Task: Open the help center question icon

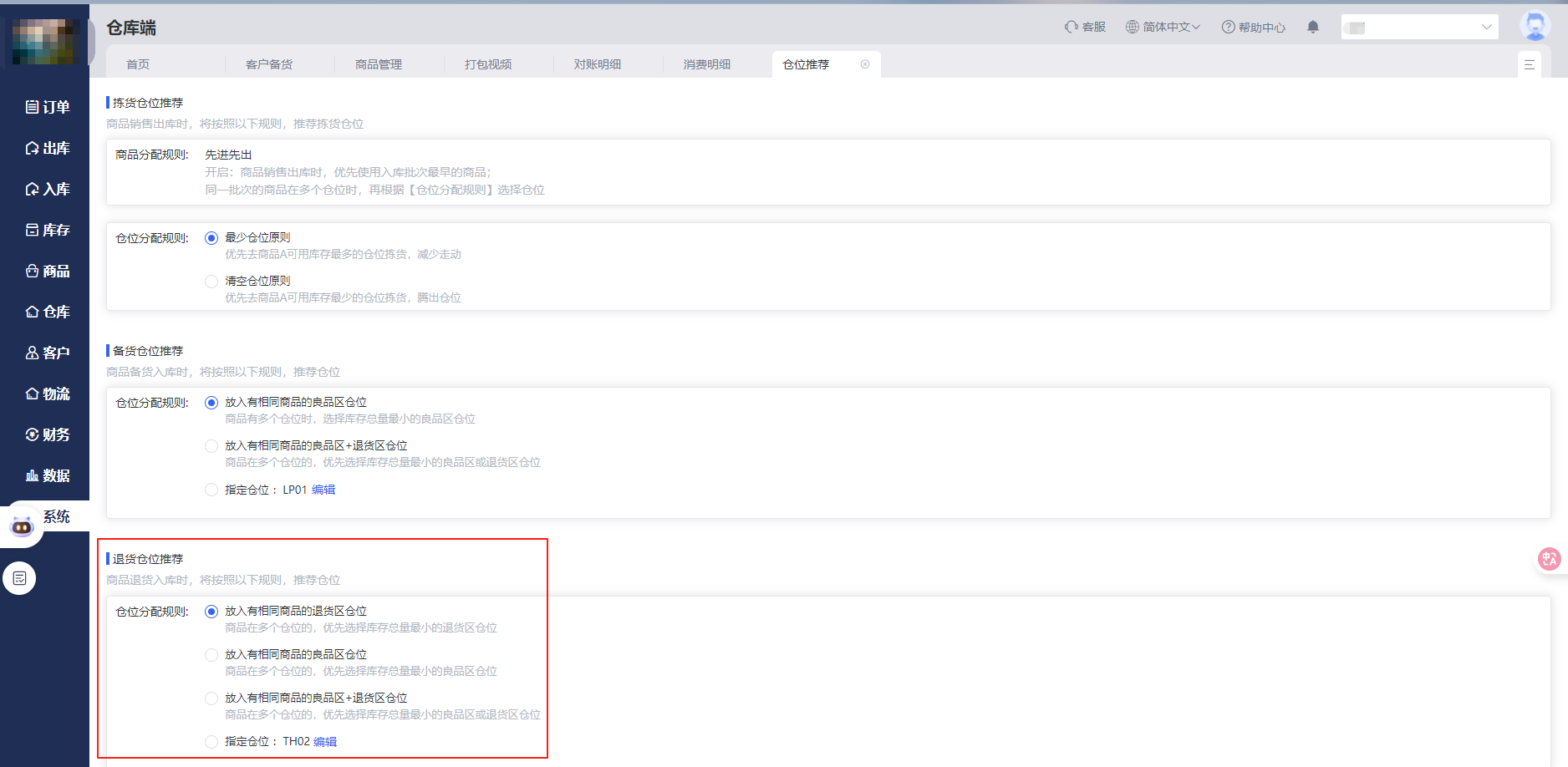Action: 1228,27
